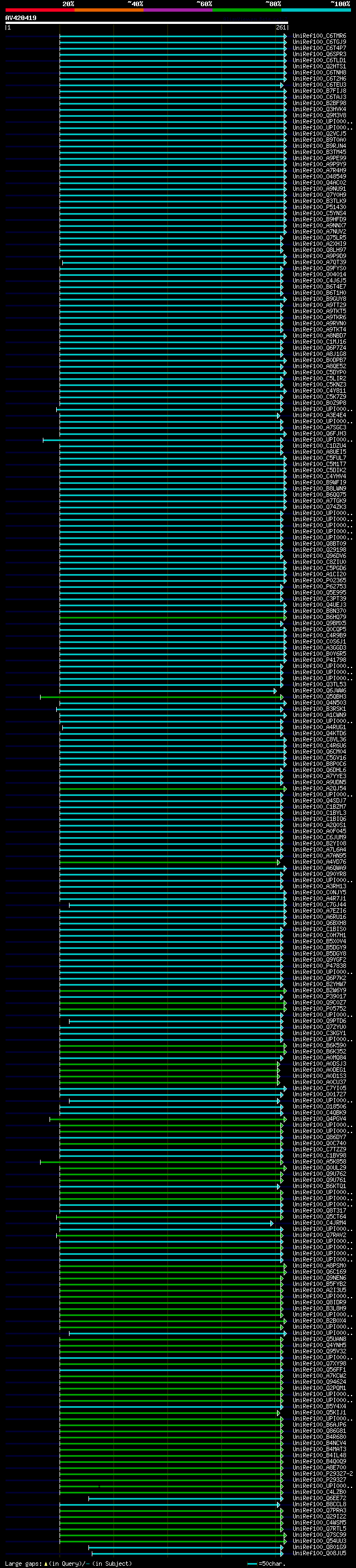Select hit label UniRef100_B4R680

point(319,1437)
